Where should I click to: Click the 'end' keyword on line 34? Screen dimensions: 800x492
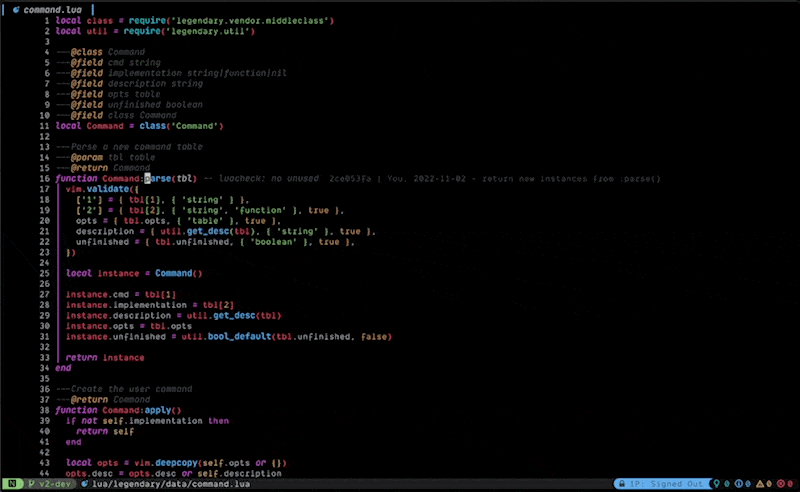pos(63,368)
